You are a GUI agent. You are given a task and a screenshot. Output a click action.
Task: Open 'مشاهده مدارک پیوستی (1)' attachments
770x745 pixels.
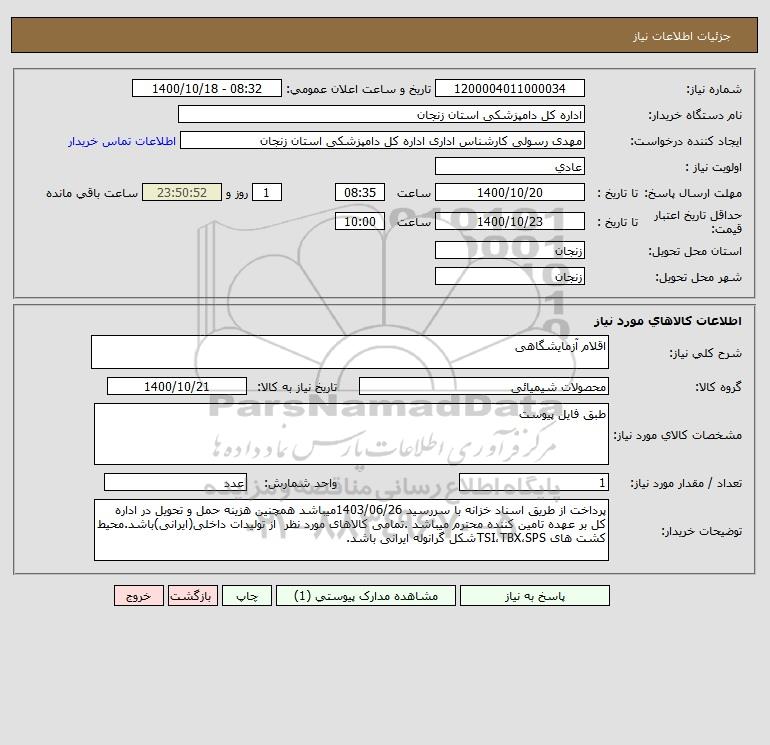pos(366,596)
